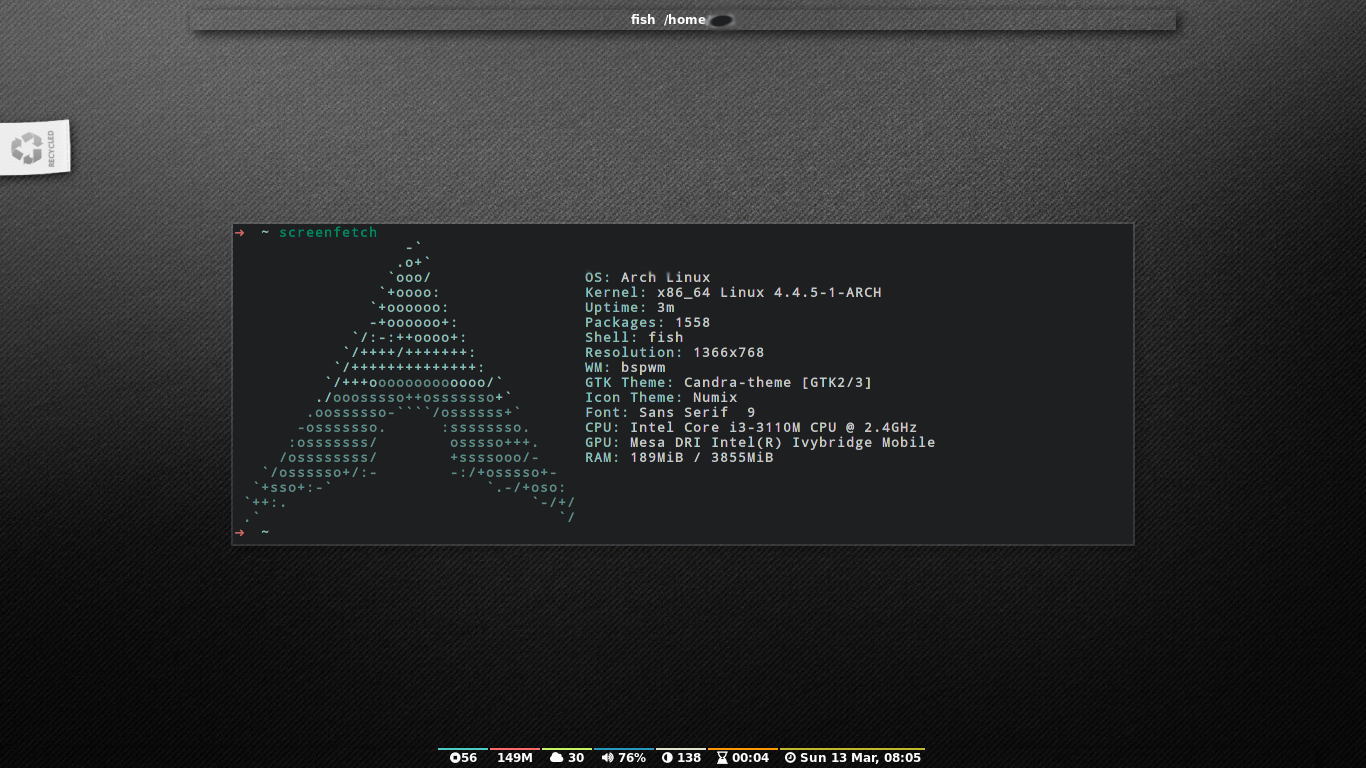The image size is (1366, 768).
Task: Click the empty prompt line at terminal bottom
Action: tap(683, 532)
